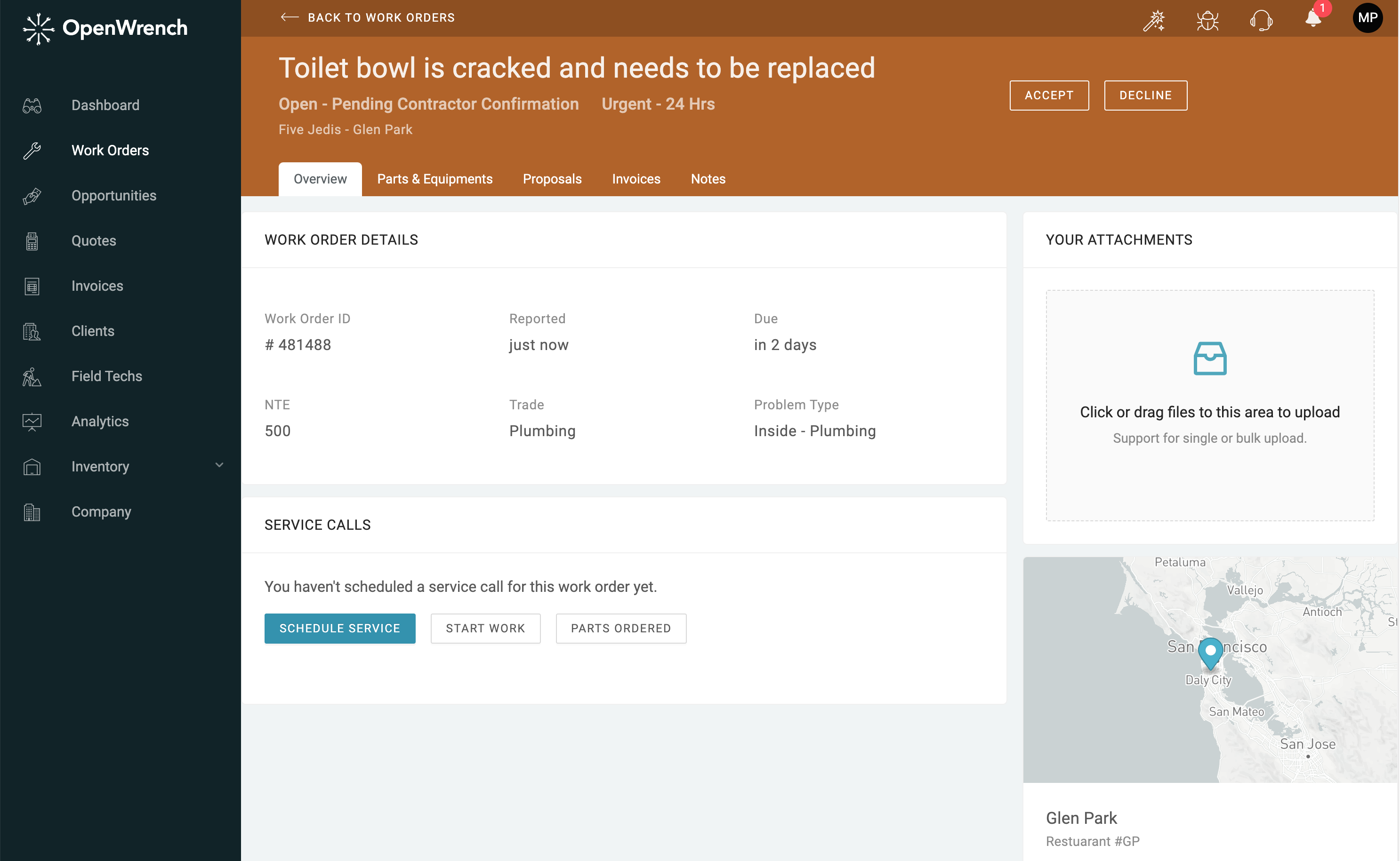
Task: Click the OpenWrench logo
Action: (x=105, y=29)
